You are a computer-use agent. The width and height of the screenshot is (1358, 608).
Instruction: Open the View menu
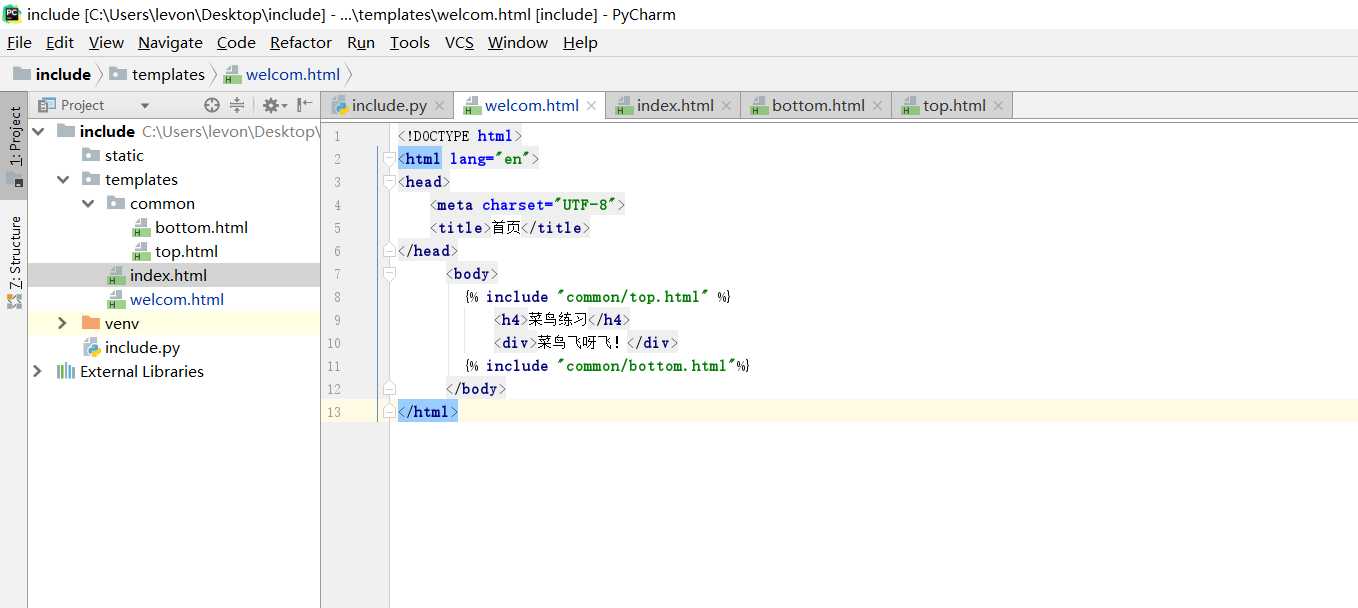106,42
